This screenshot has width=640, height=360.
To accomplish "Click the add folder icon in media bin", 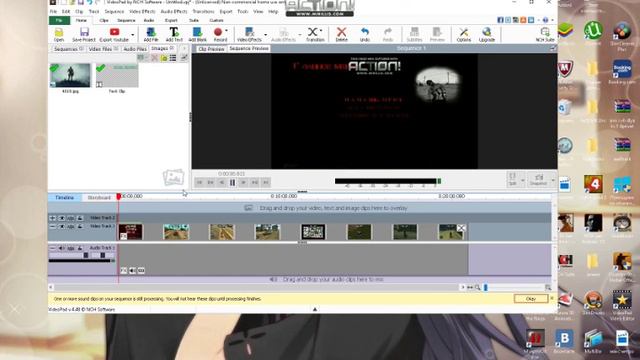I will coord(164,58).
